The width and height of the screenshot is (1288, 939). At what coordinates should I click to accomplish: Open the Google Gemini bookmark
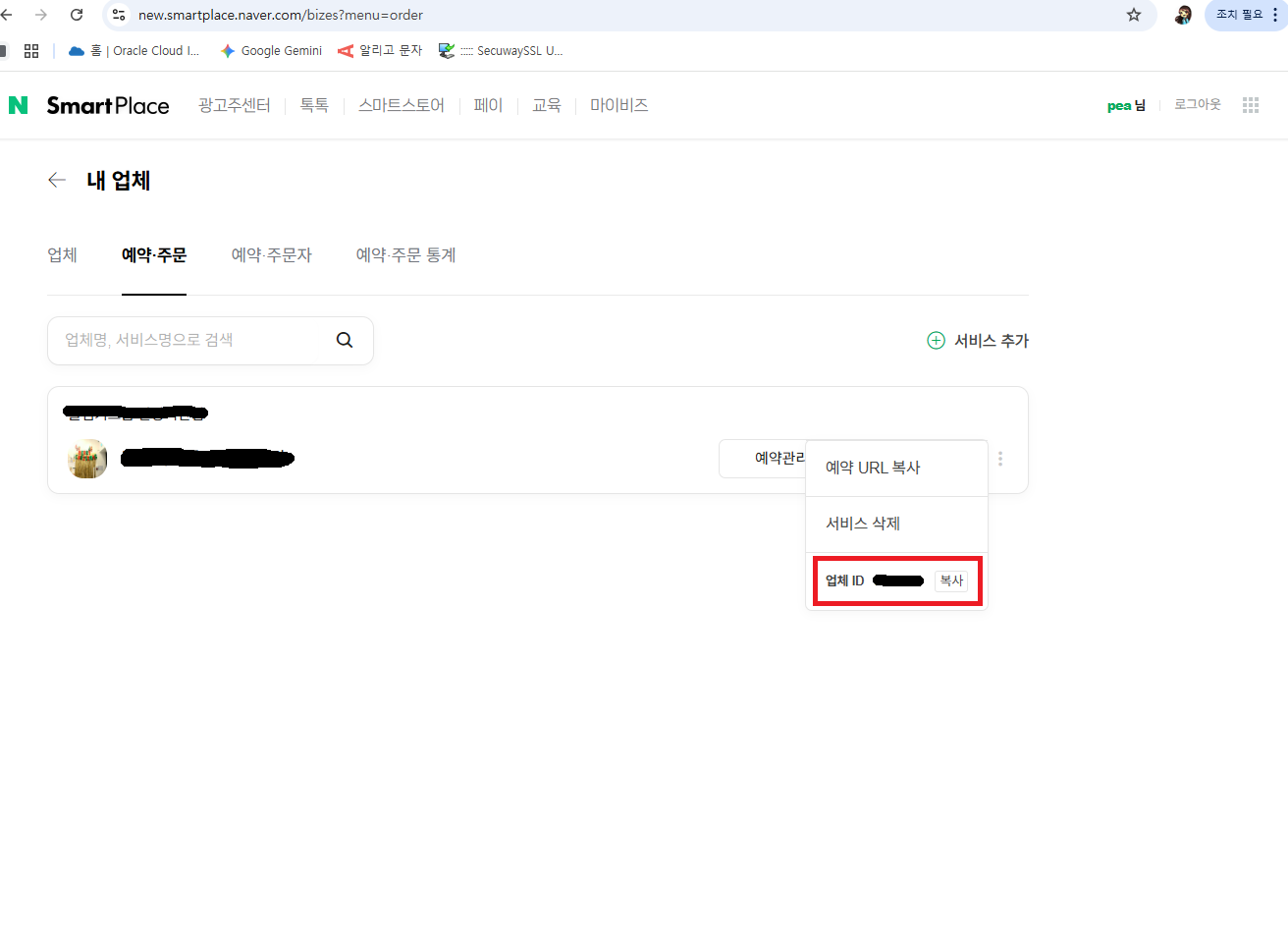(x=271, y=50)
